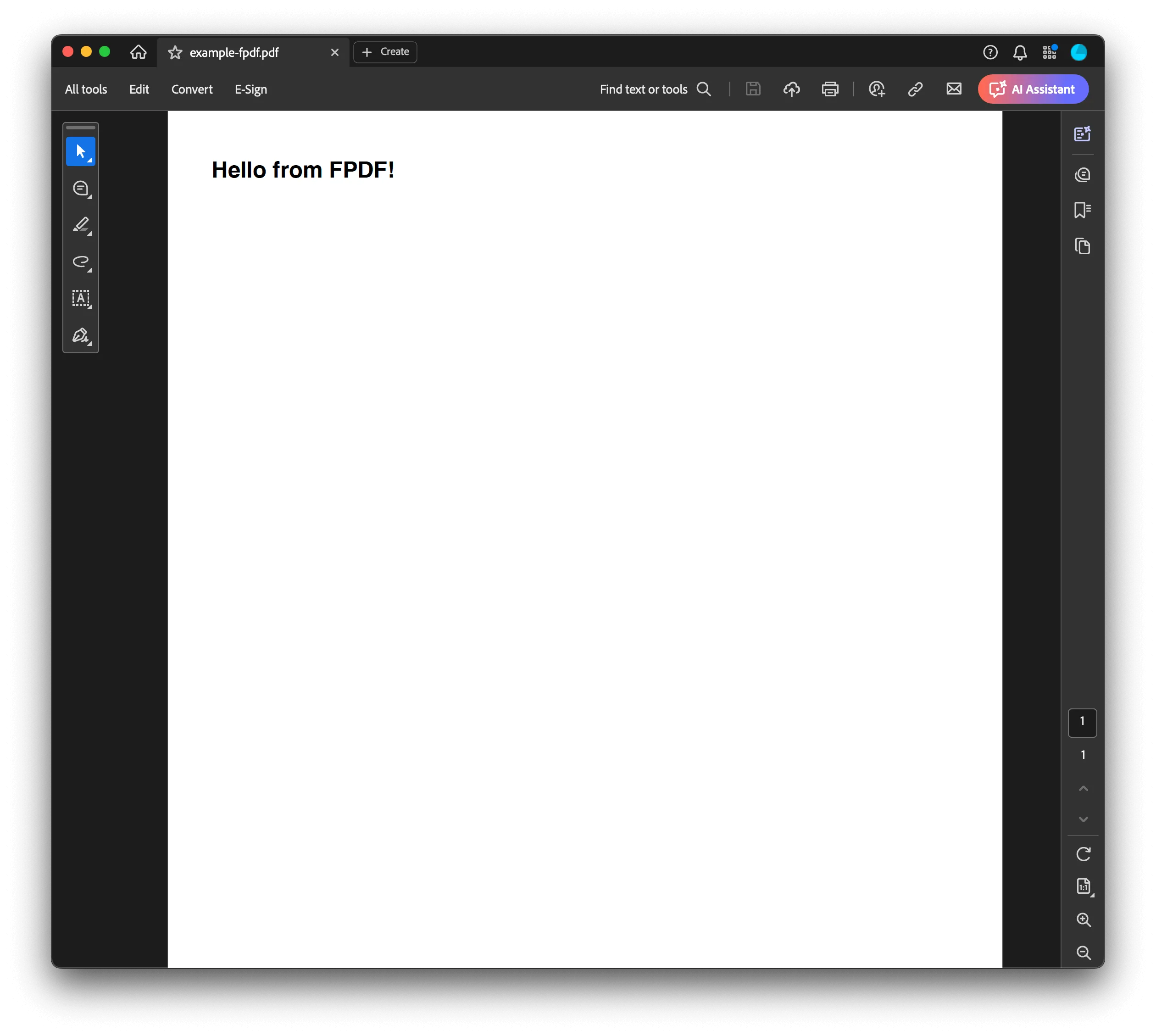This screenshot has height=1036, width=1156.
Task: Zoom in on the document
Action: click(1084, 920)
